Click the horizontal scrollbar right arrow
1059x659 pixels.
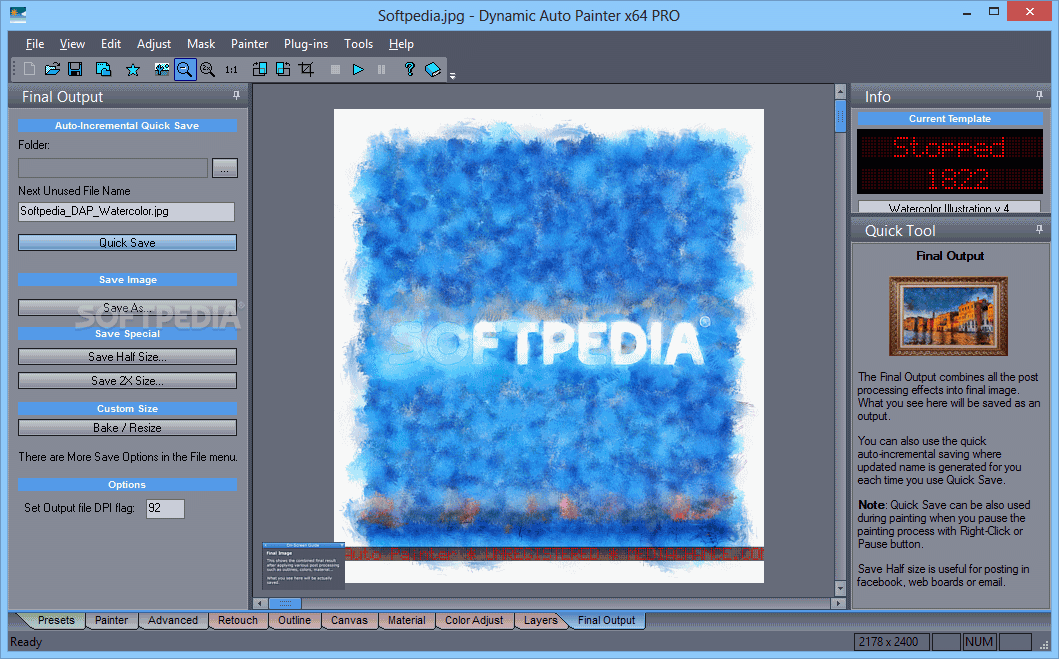(839, 603)
